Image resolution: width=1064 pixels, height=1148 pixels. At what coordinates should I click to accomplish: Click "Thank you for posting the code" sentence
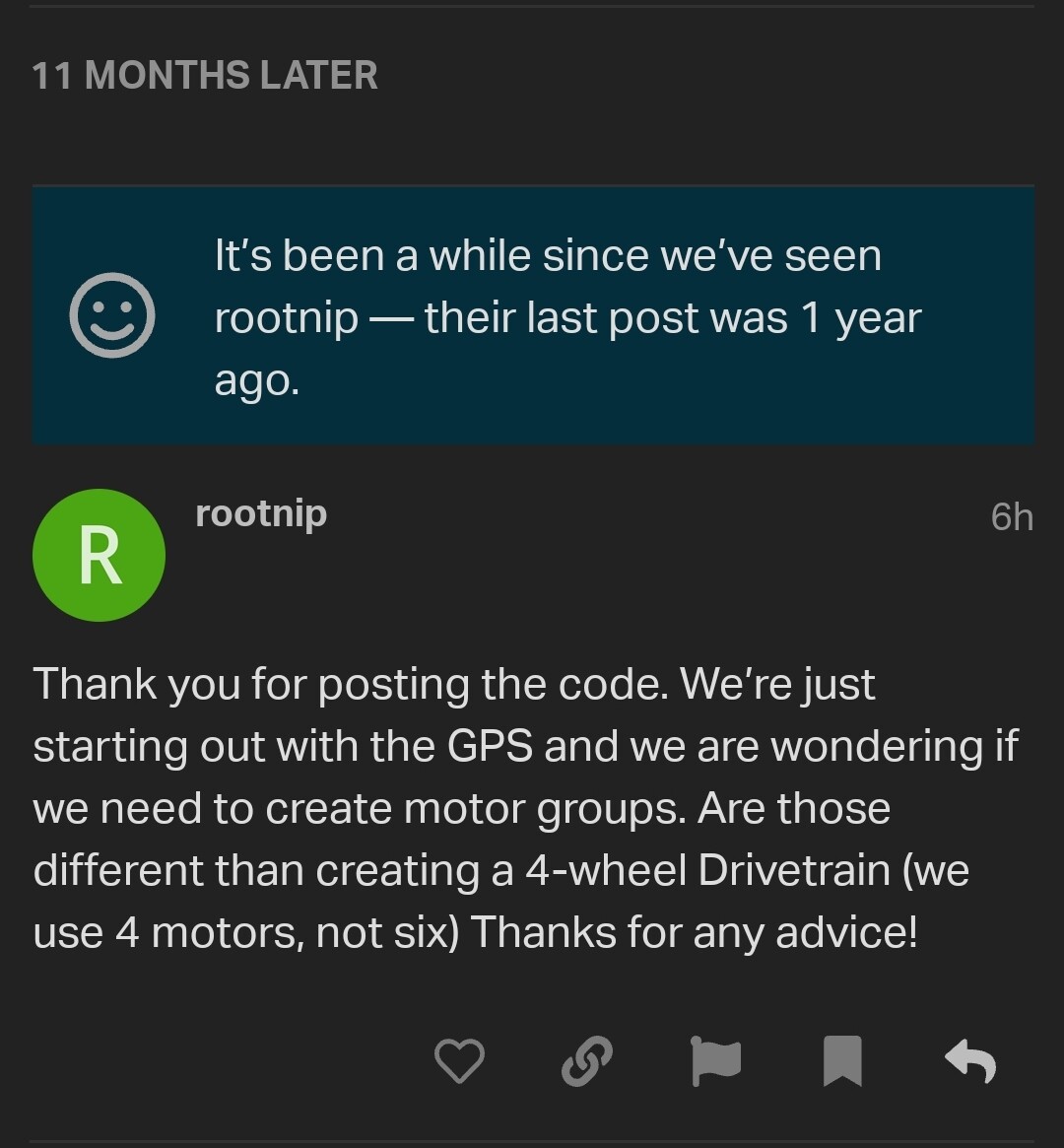point(351,685)
